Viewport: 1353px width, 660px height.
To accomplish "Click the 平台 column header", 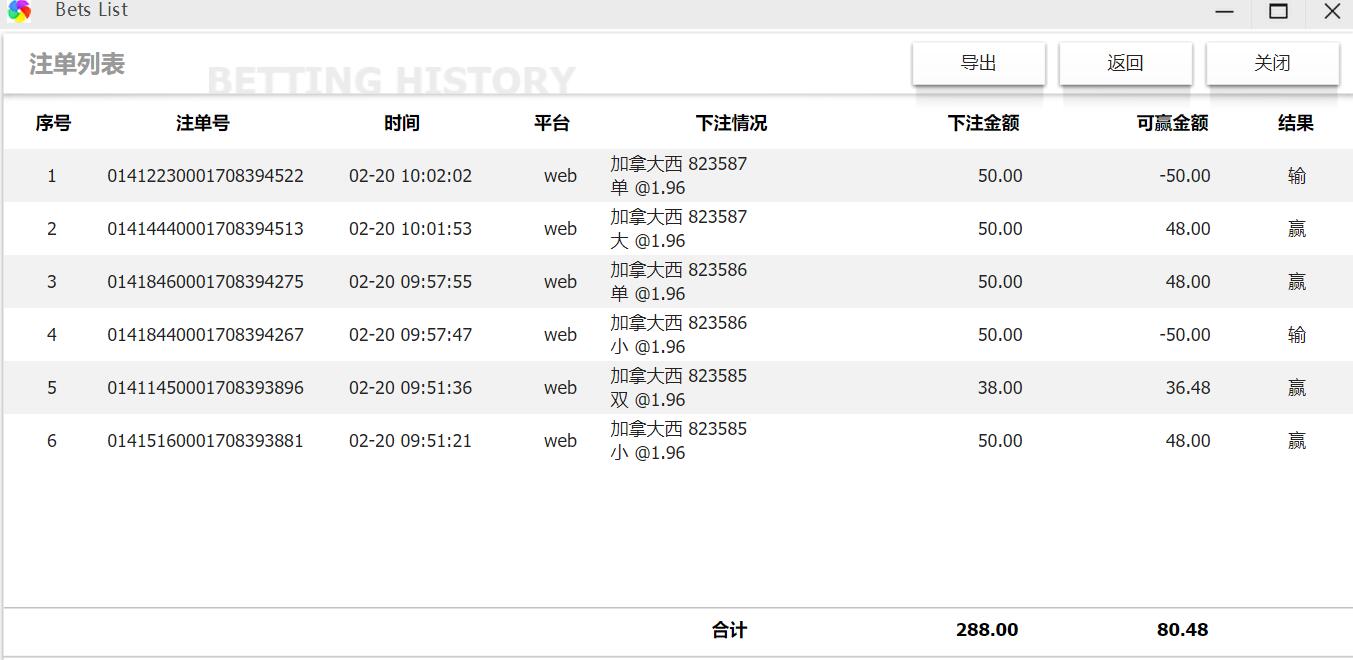I will point(552,123).
